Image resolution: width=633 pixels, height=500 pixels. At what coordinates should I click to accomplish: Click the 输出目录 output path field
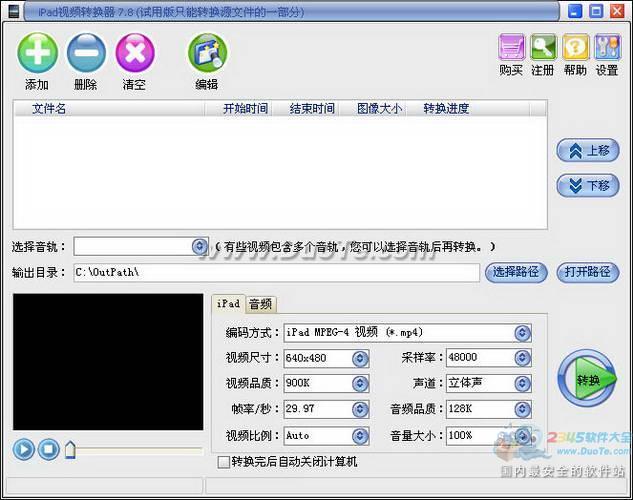tap(277, 272)
